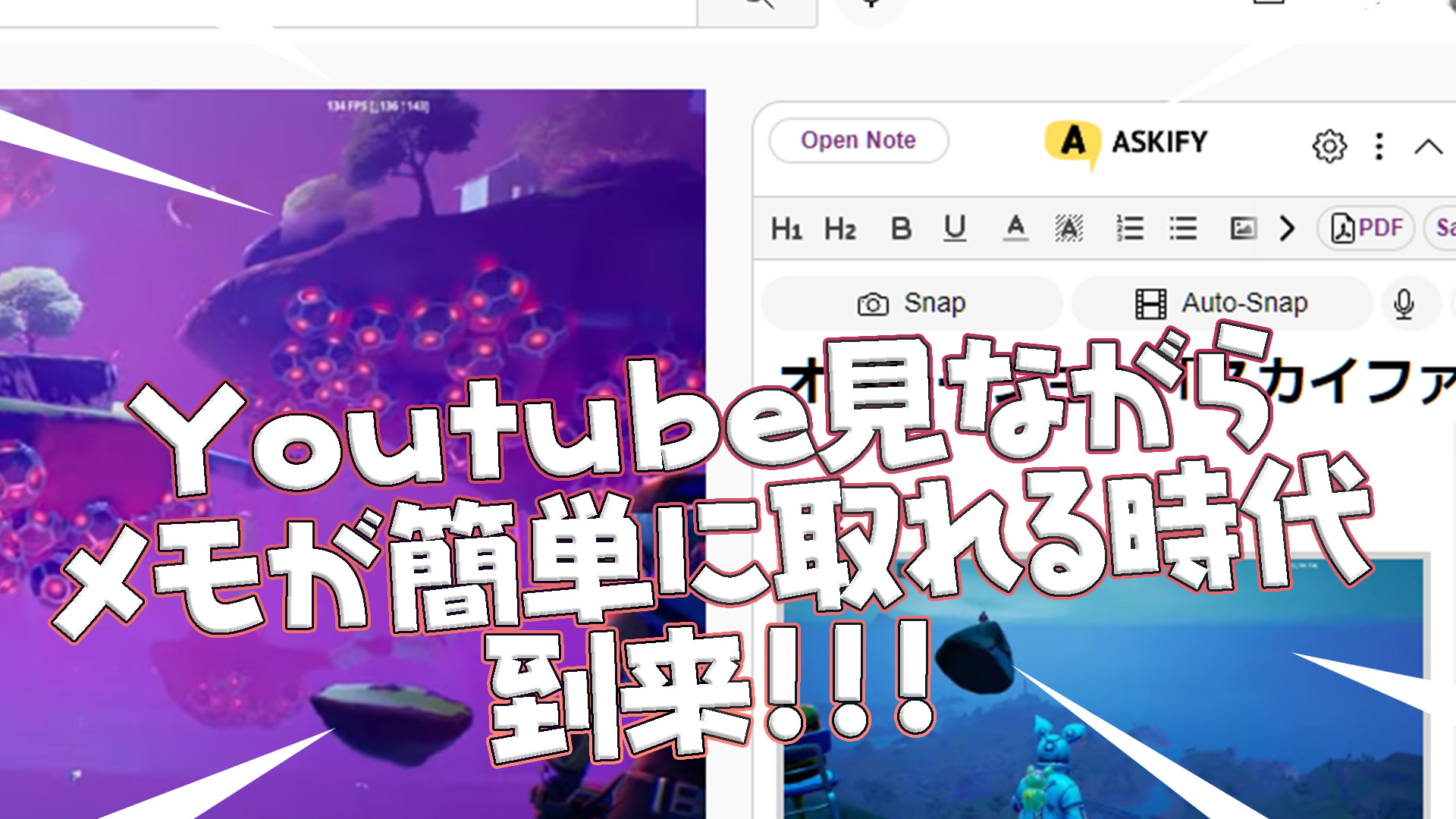Collapse the Askify panel with chevron

[x=1428, y=146]
